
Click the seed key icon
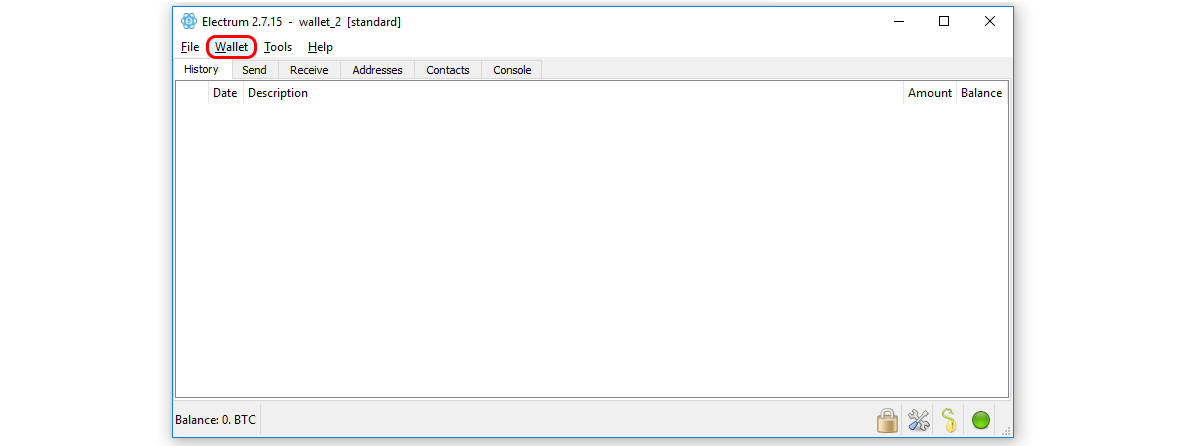tap(950, 420)
